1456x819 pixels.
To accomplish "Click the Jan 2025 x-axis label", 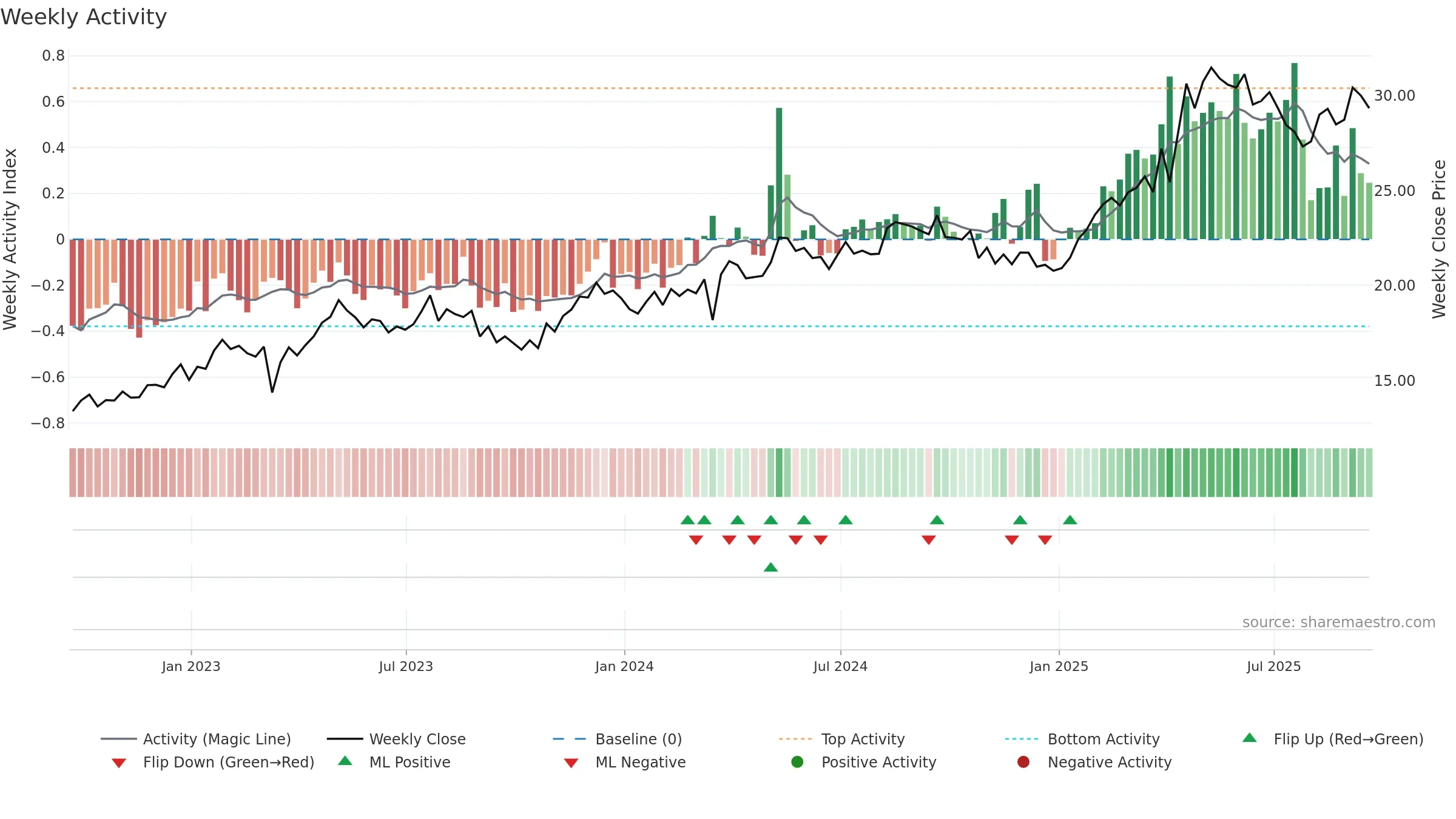I will point(1059,666).
